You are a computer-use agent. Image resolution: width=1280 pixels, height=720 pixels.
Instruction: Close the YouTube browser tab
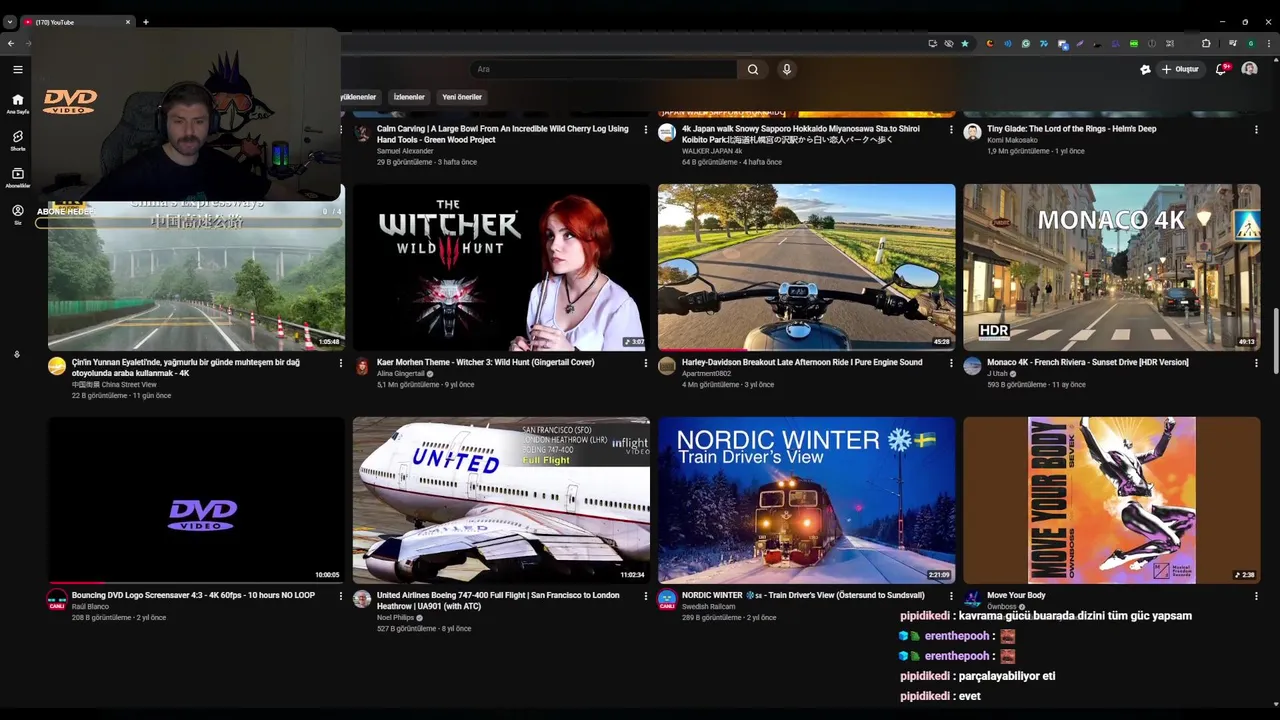coord(128,22)
